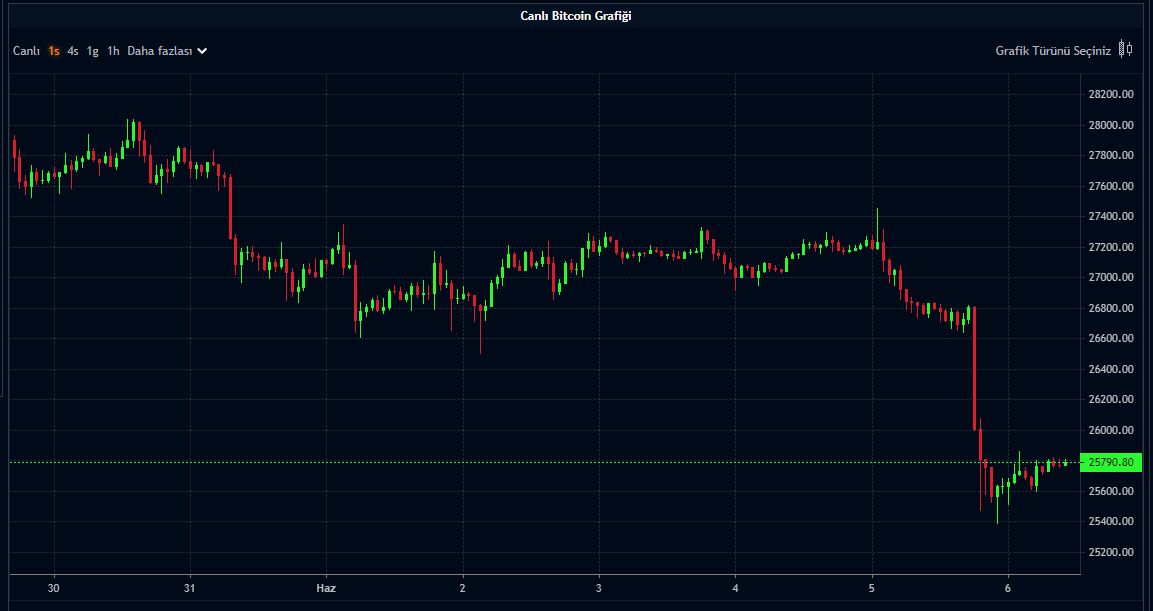Viewport: 1153px width, 611px height.
Task: Click the 31 label on date axis
Action: tap(189, 588)
